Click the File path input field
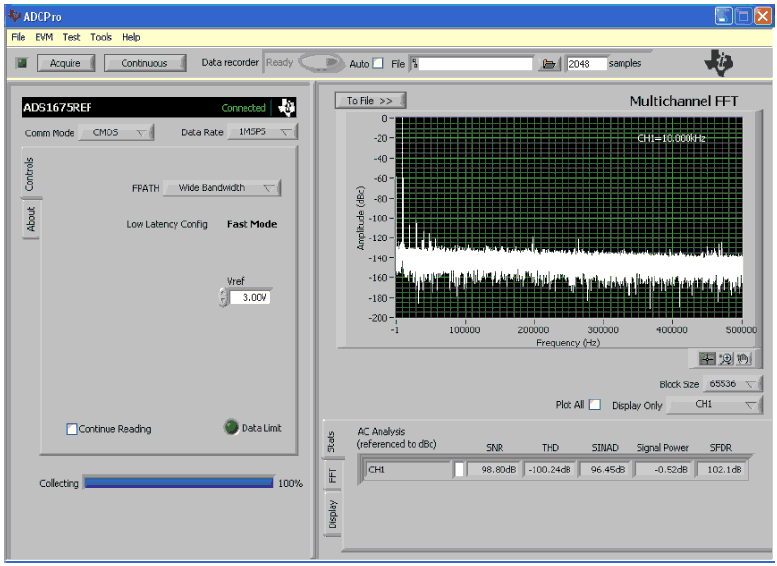Screen dimensions: 777x566 point(475,63)
